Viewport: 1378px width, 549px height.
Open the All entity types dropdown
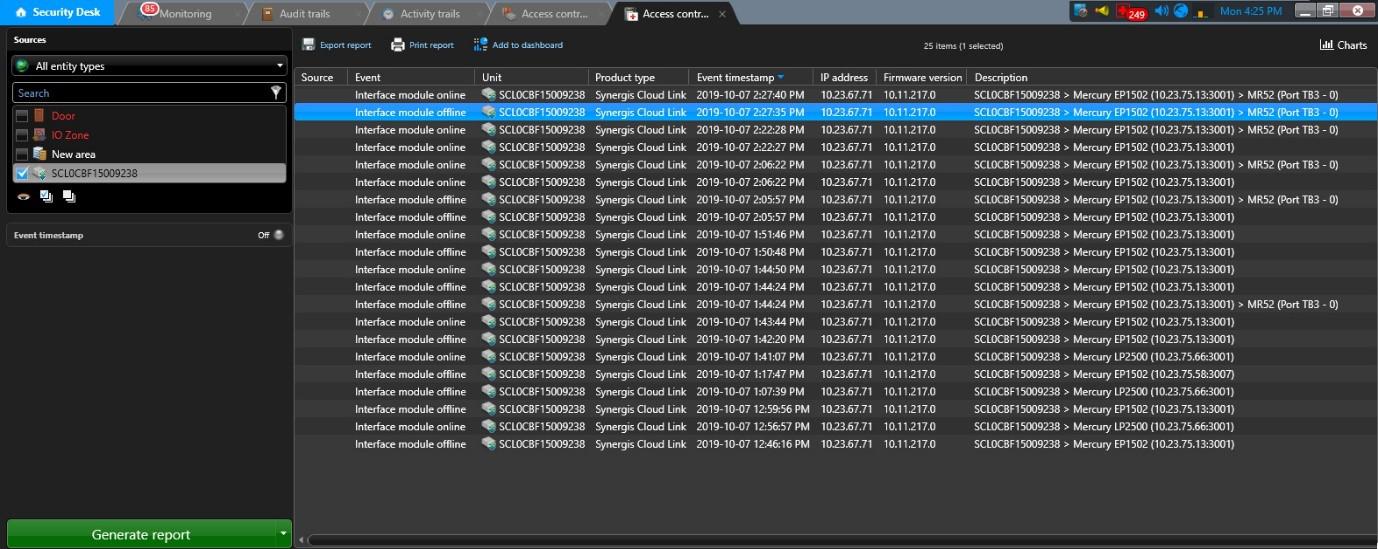tap(149, 66)
